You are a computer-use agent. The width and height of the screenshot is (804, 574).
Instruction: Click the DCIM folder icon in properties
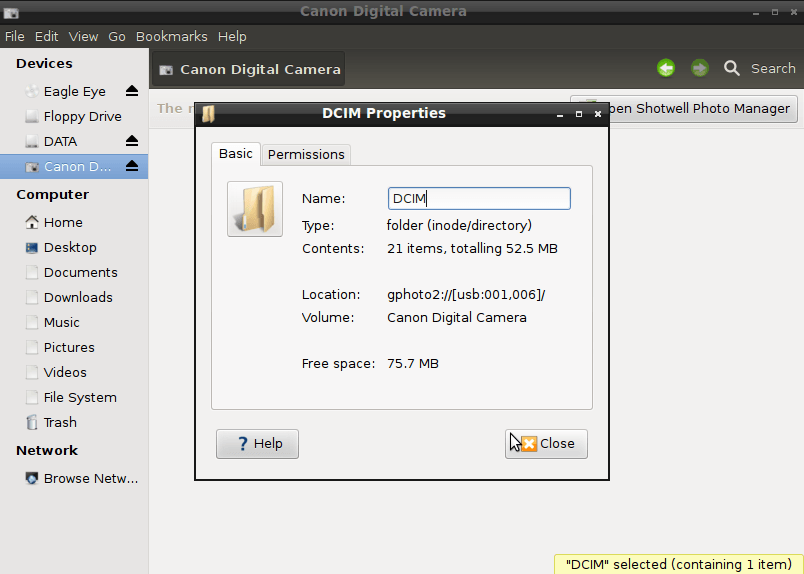point(255,209)
